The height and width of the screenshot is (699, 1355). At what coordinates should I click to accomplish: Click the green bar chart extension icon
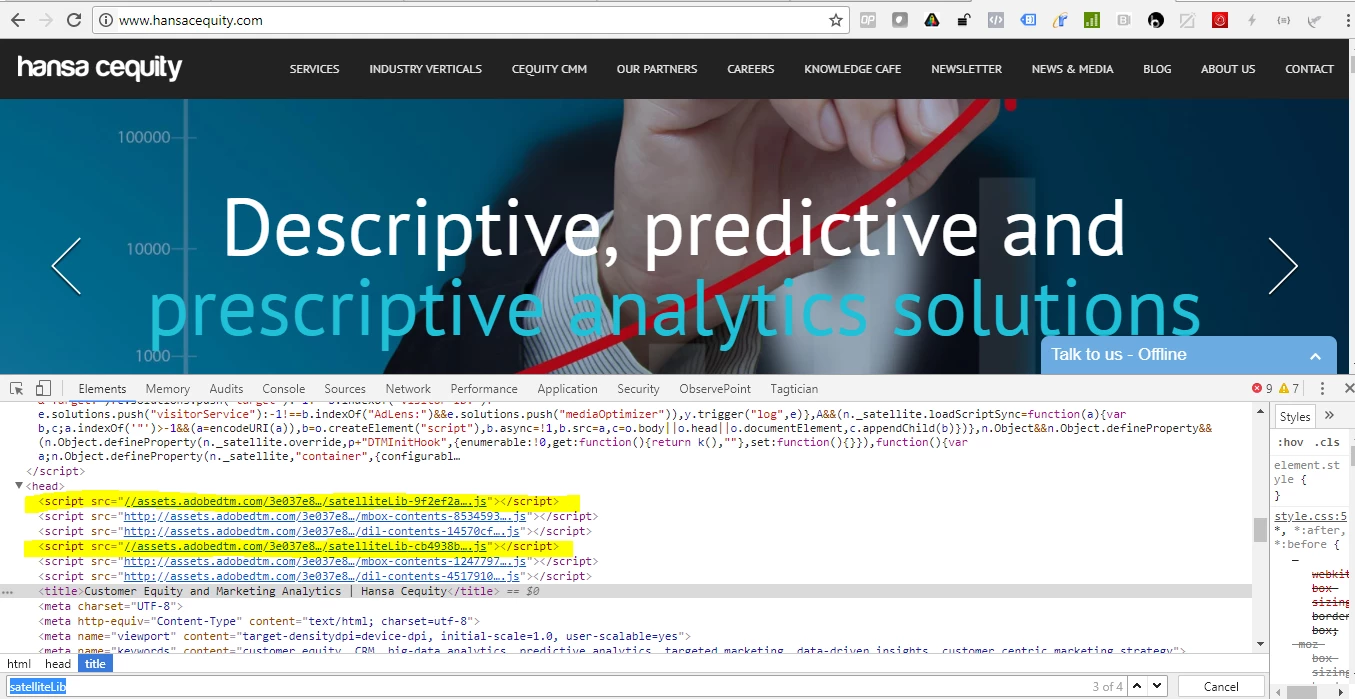1092,20
